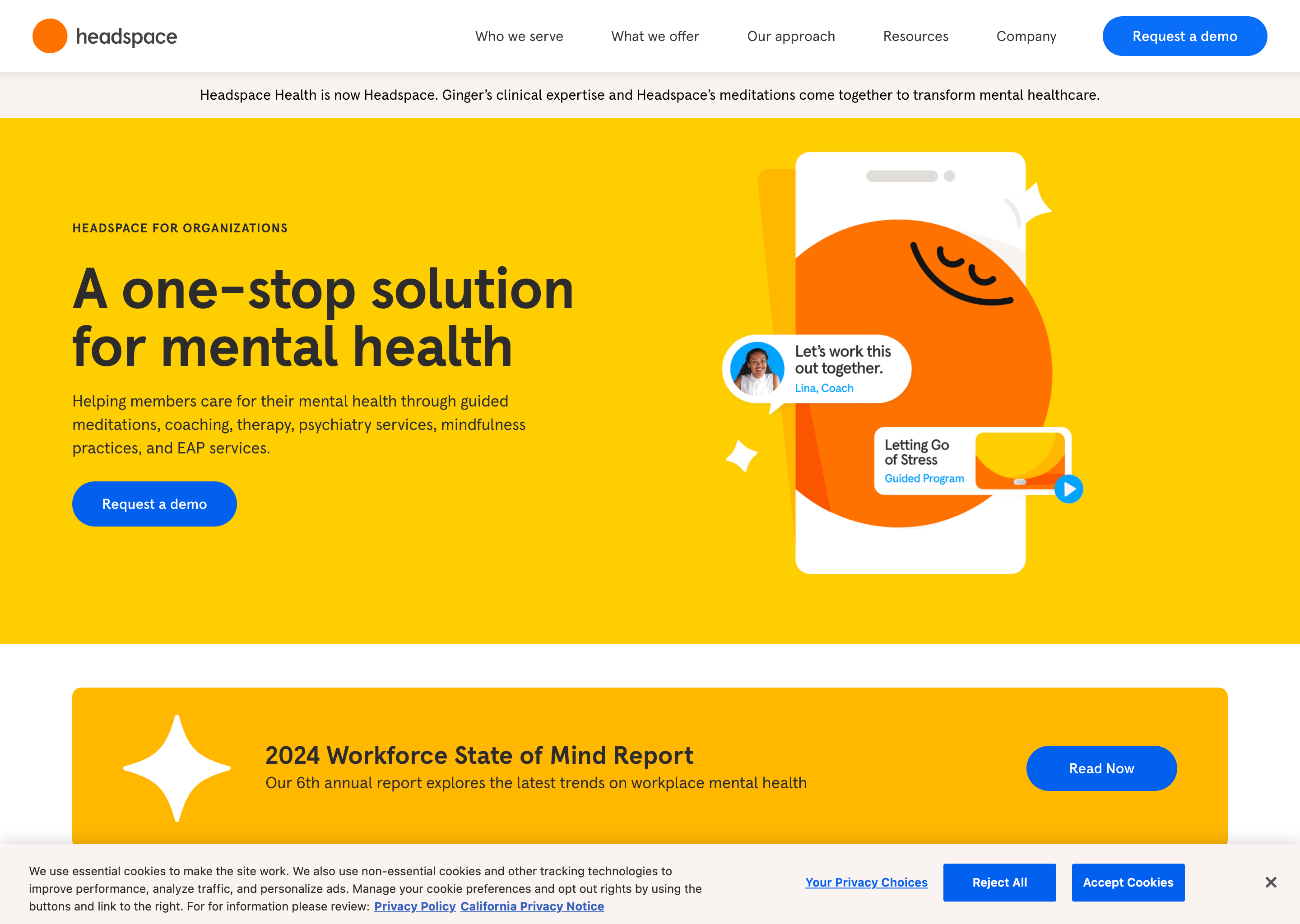Click 'Our 6th annual report explores' subtitle
The width and height of the screenshot is (1300, 924).
pyautogui.click(x=536, y=783)
